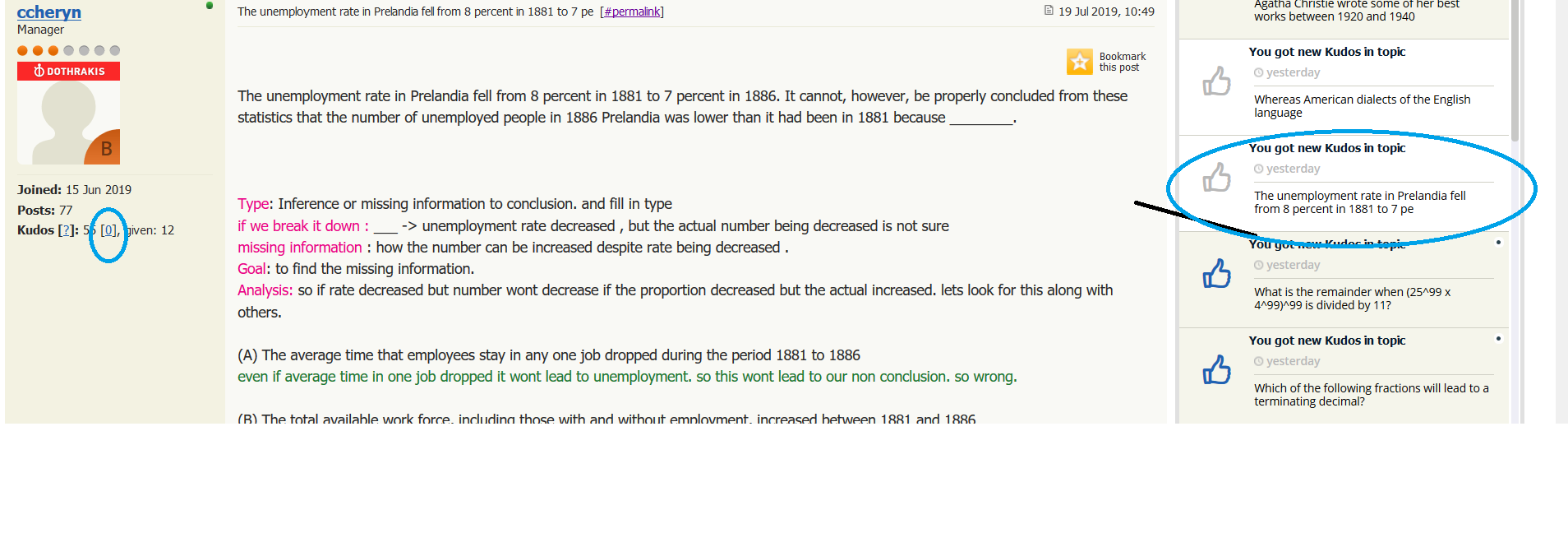The height and width of the screenshot is (533, 1568).
Task: Click thumbs-up icon beside Whereas American dialects notification
Action: (x=1216, y=81)
